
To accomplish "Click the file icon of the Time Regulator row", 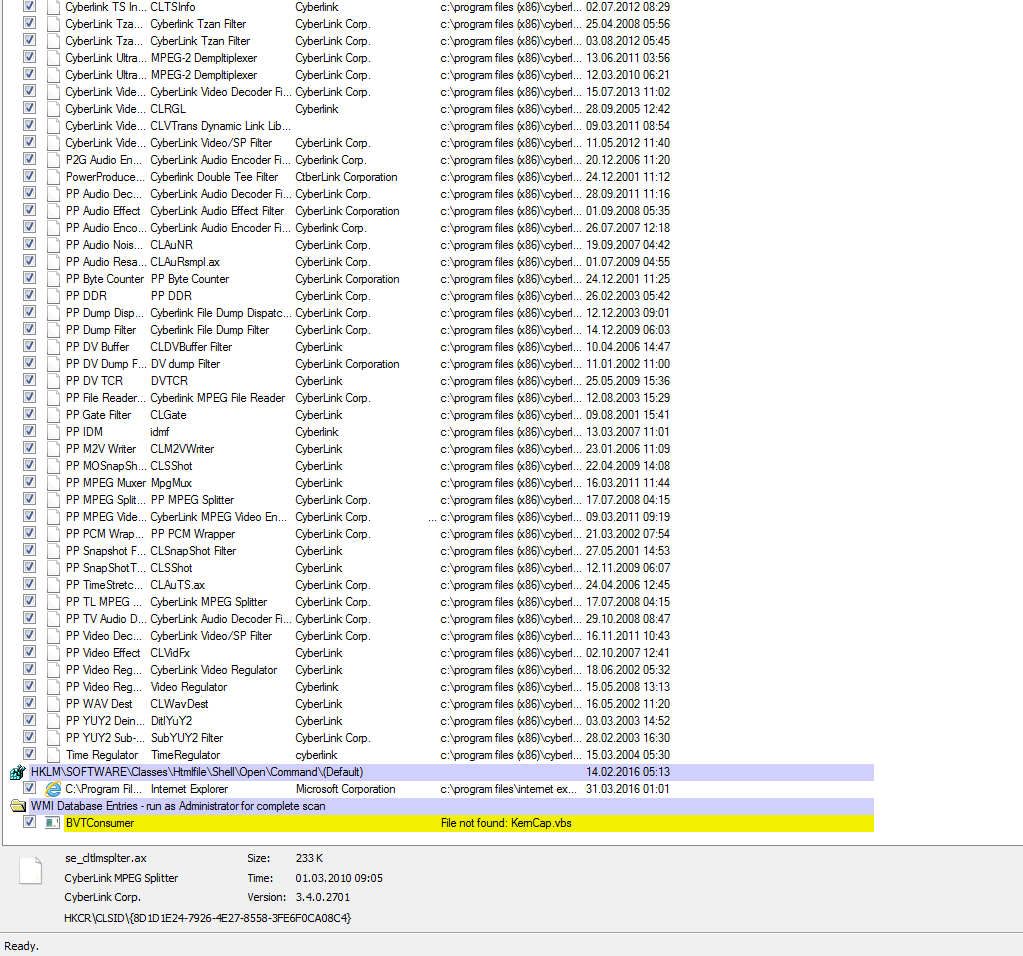I will click(x=53, y=755).
